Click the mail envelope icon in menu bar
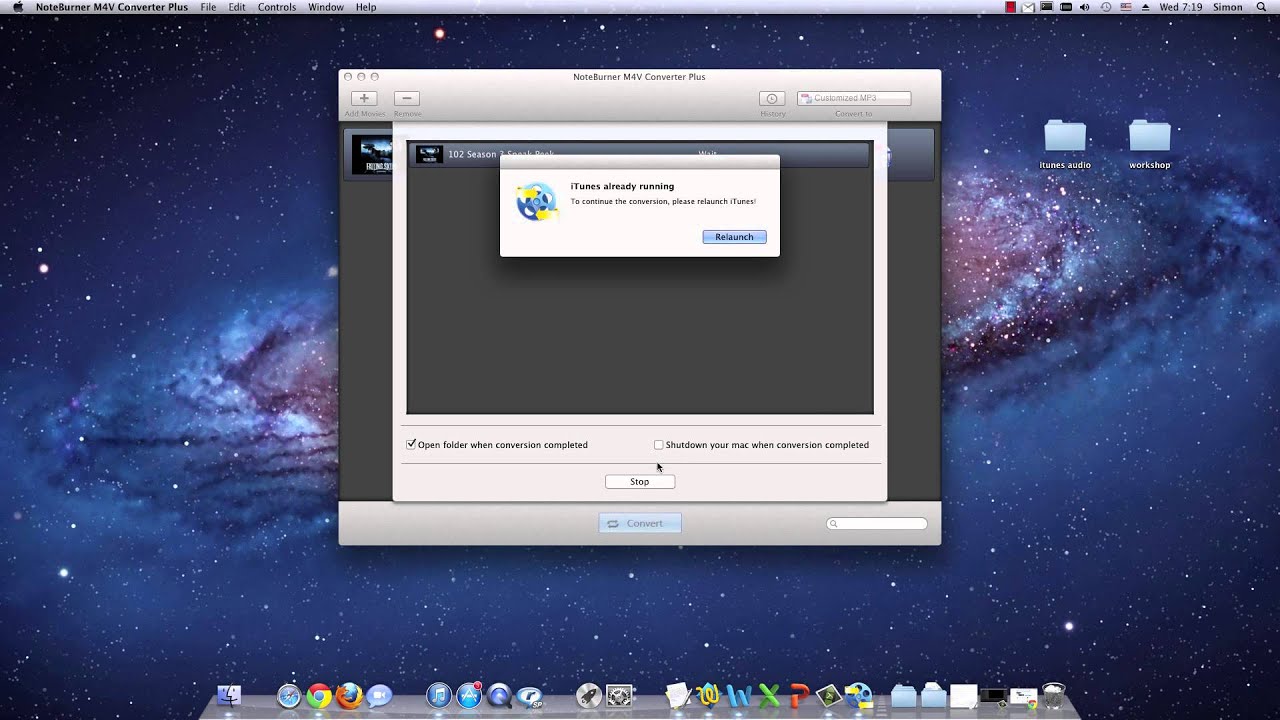 pos(1028,7)
